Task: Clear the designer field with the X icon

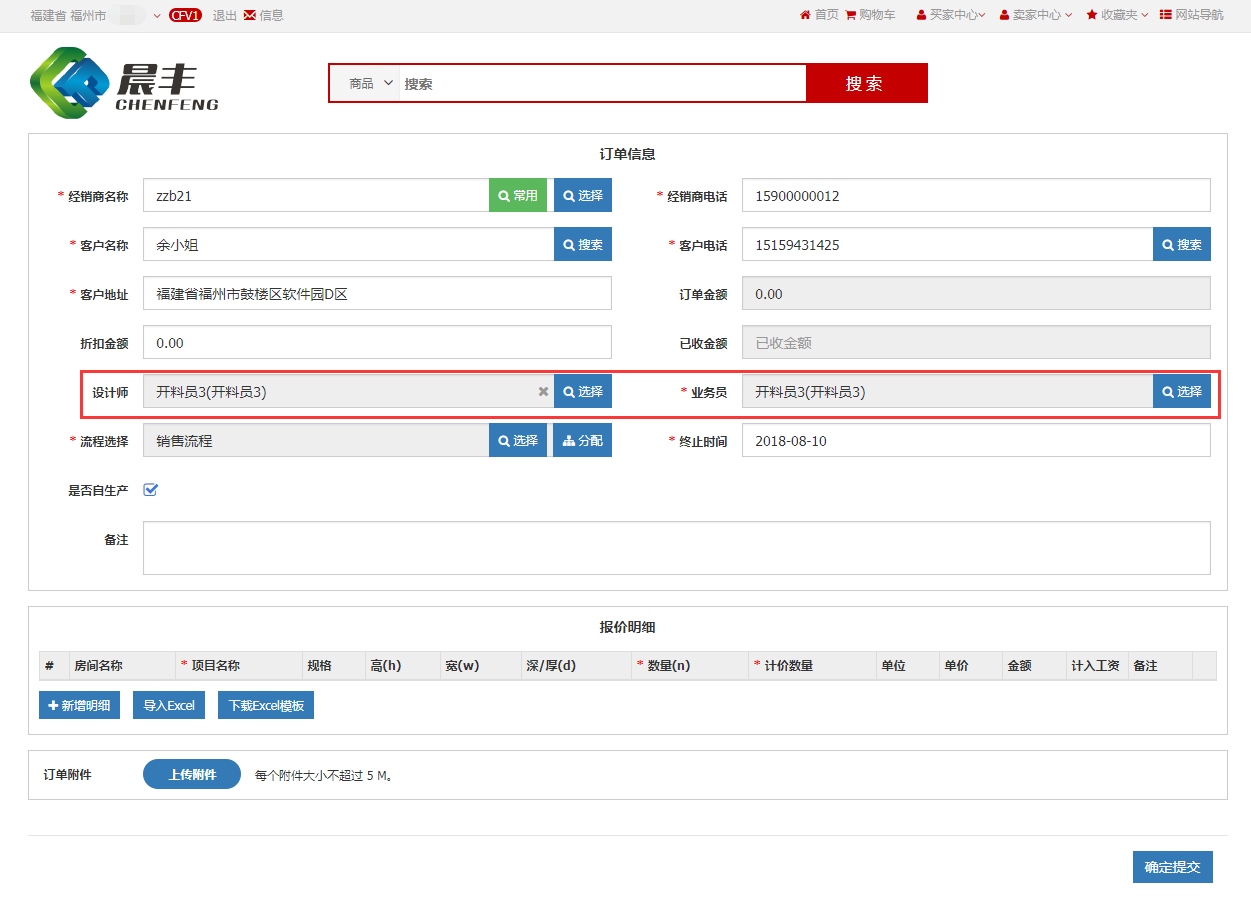Action: pyautogui.click(x=543, y=392)
